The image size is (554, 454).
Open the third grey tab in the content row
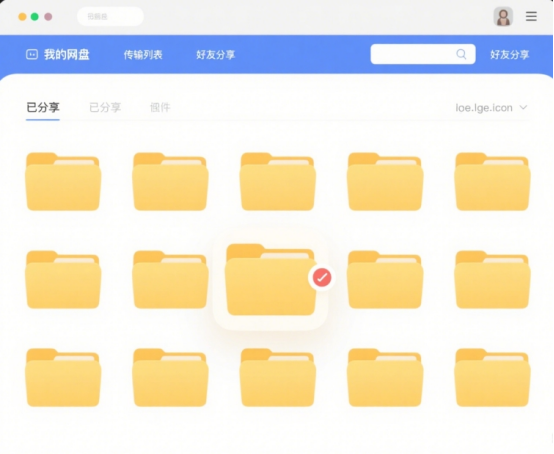click(160, 107)
